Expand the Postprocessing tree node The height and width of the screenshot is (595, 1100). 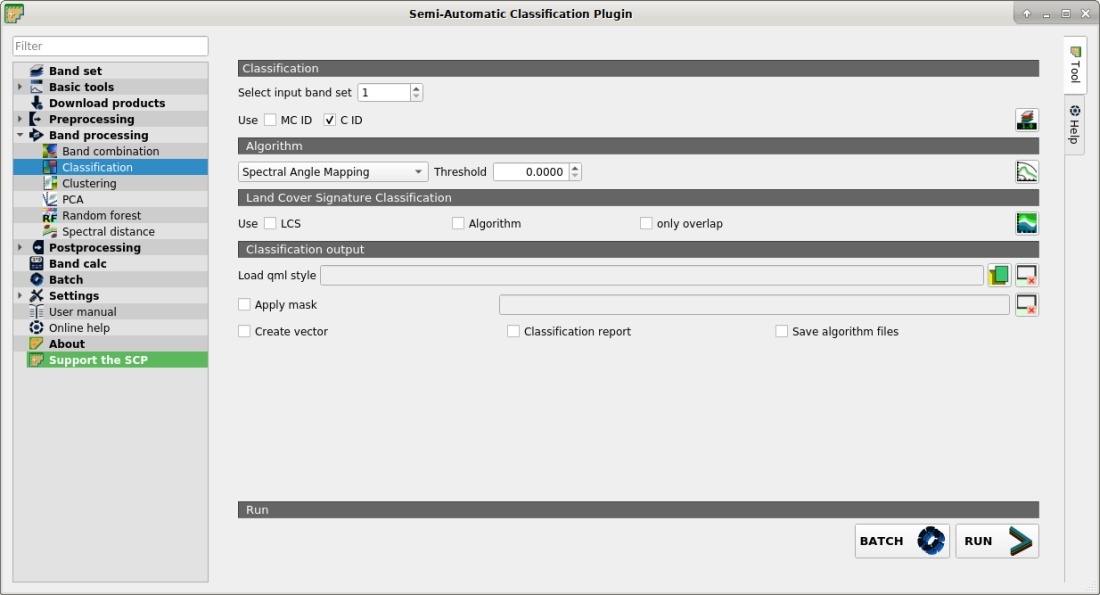20,248
